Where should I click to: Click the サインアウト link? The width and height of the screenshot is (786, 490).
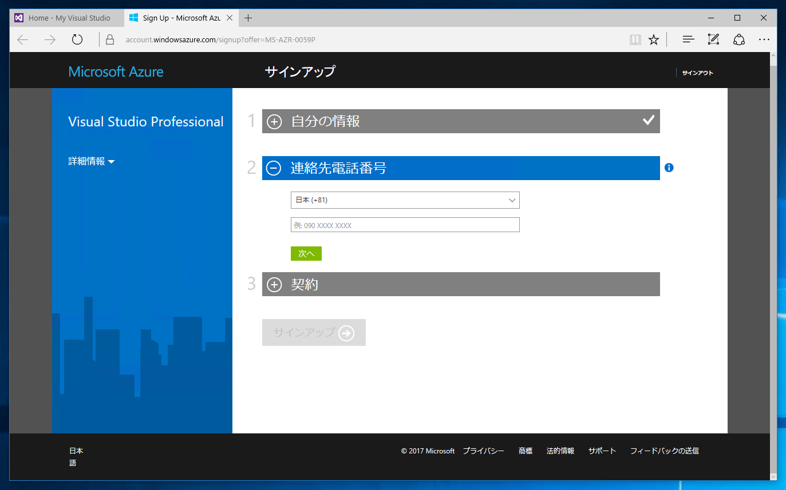point(697,73)
